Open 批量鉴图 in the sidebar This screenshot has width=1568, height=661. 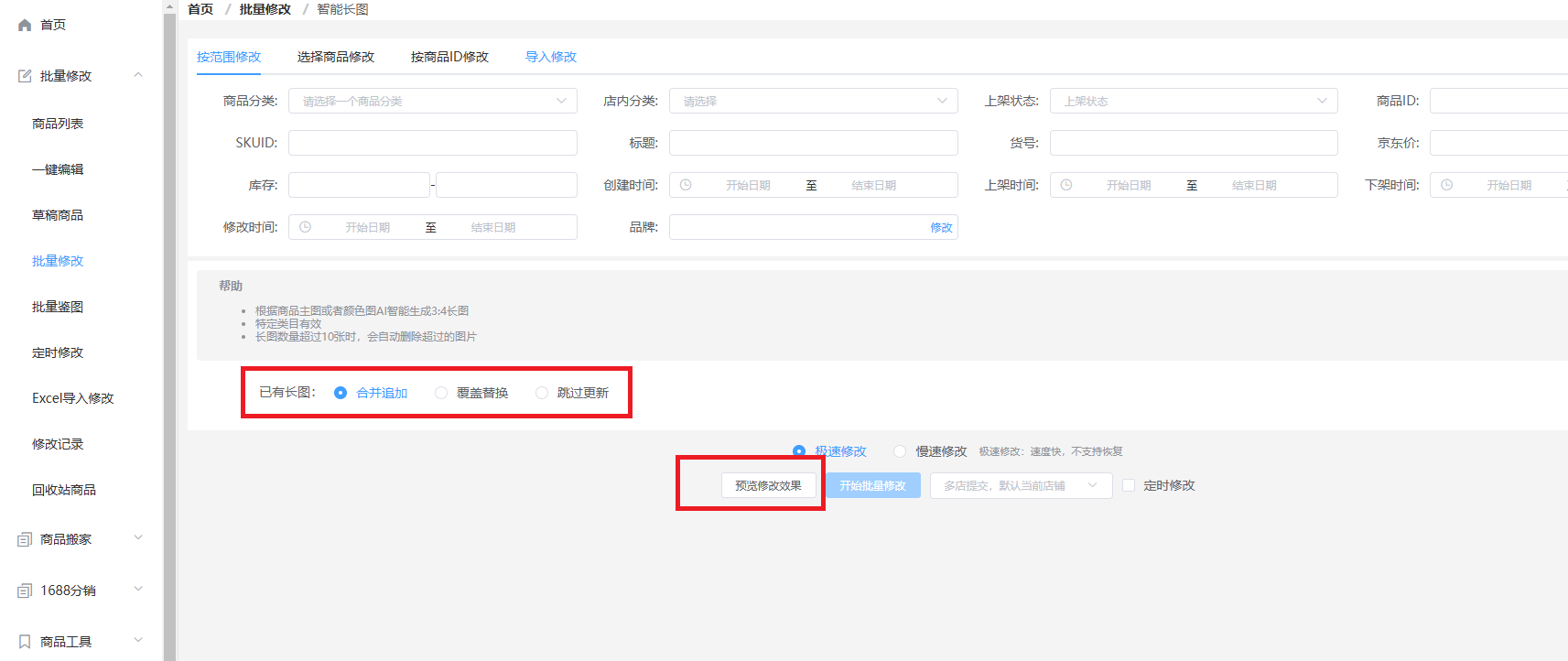[58, 307]
